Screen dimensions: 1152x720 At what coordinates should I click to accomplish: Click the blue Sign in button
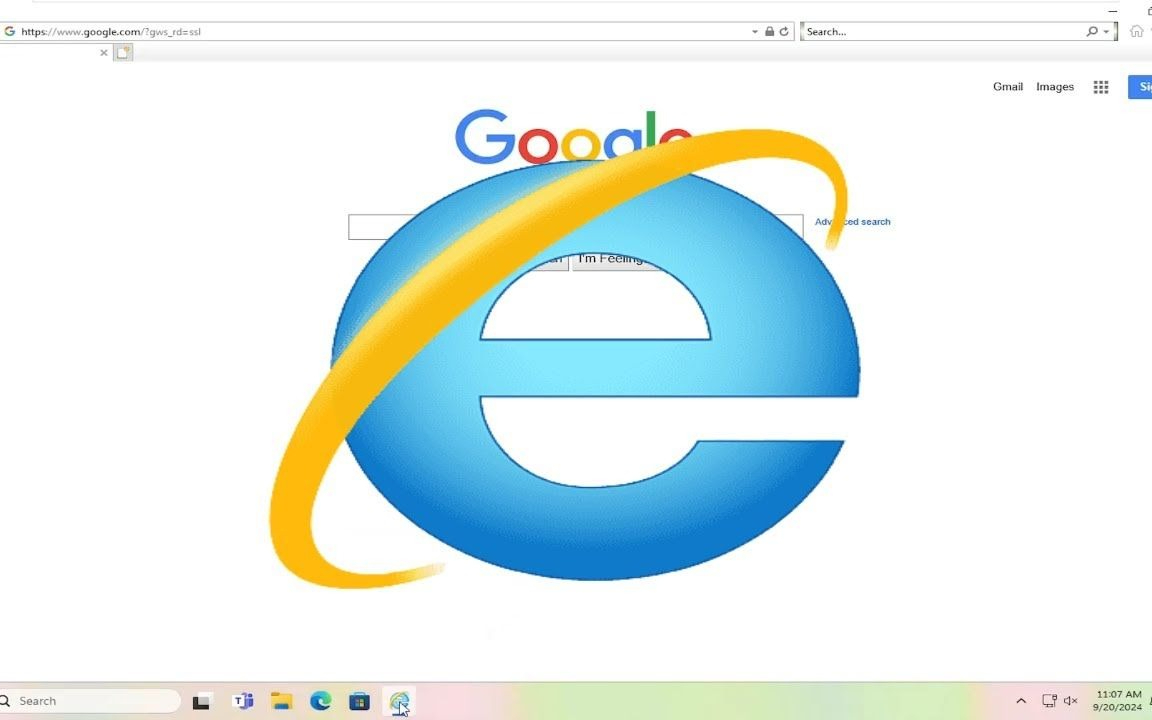pos(1140,87)
